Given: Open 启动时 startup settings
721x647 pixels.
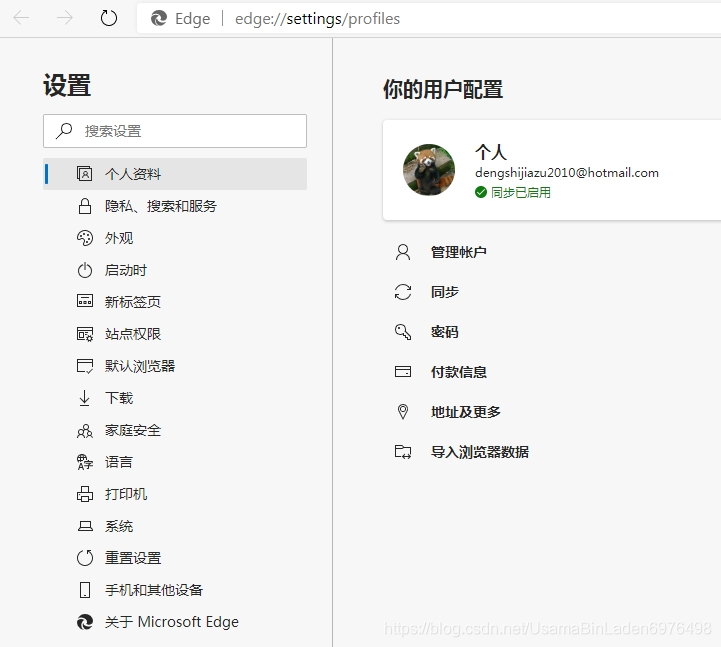Looking at the screenshot, I should 126,270.
